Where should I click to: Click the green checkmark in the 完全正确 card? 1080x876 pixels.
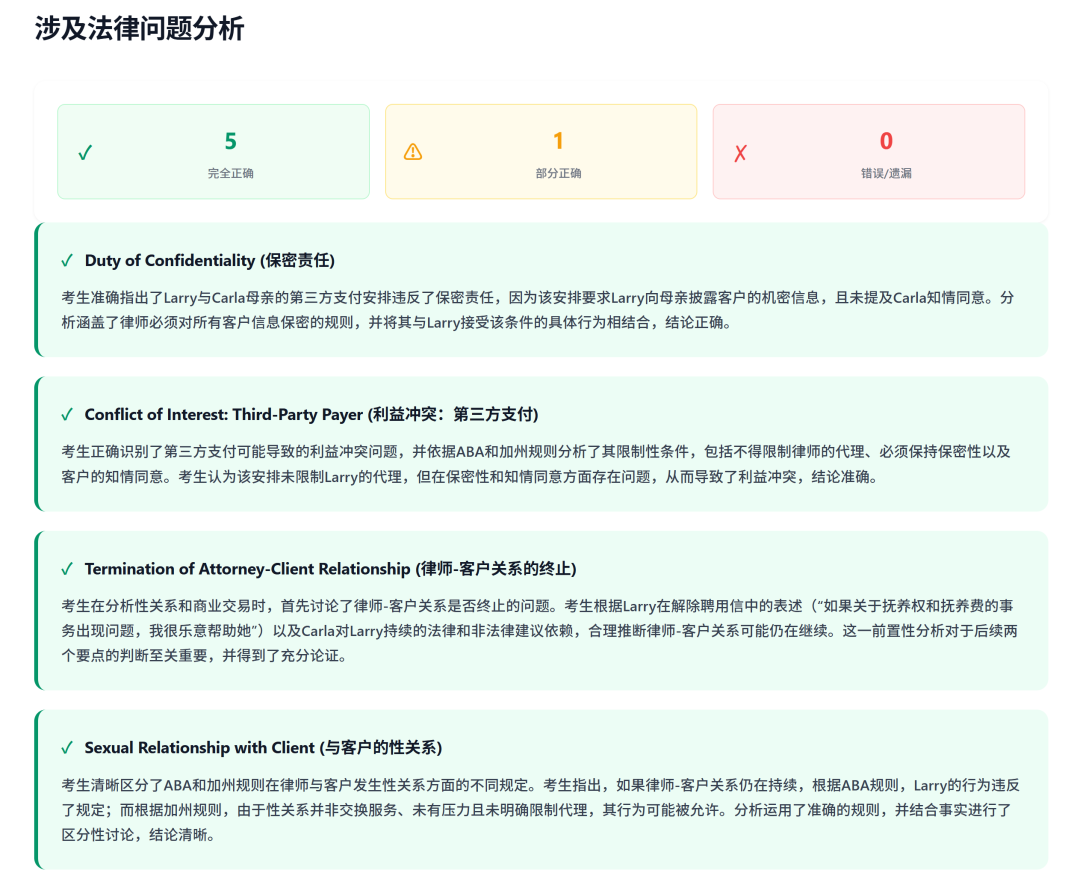[85, 153]
